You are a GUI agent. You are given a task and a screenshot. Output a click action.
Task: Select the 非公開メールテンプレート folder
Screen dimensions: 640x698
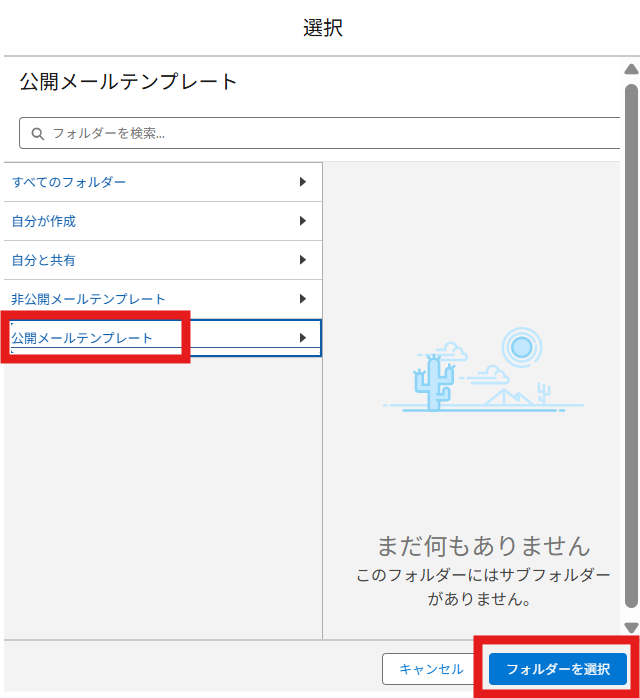tap(88, 299)
